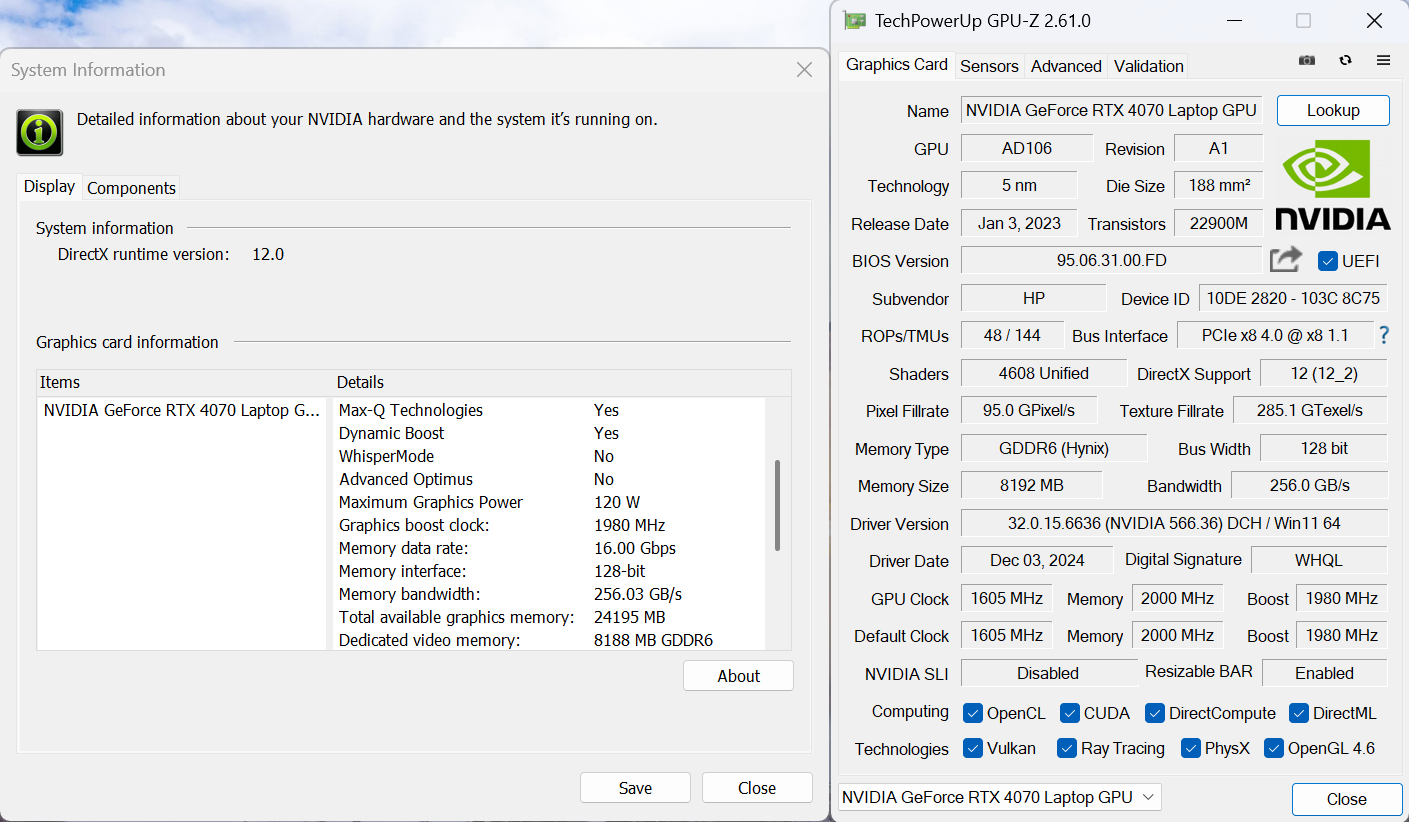The height and width of the screenshot is (822, 1409).
Task: Toggle the CUDA checkbox
Action: (1070, 713)
